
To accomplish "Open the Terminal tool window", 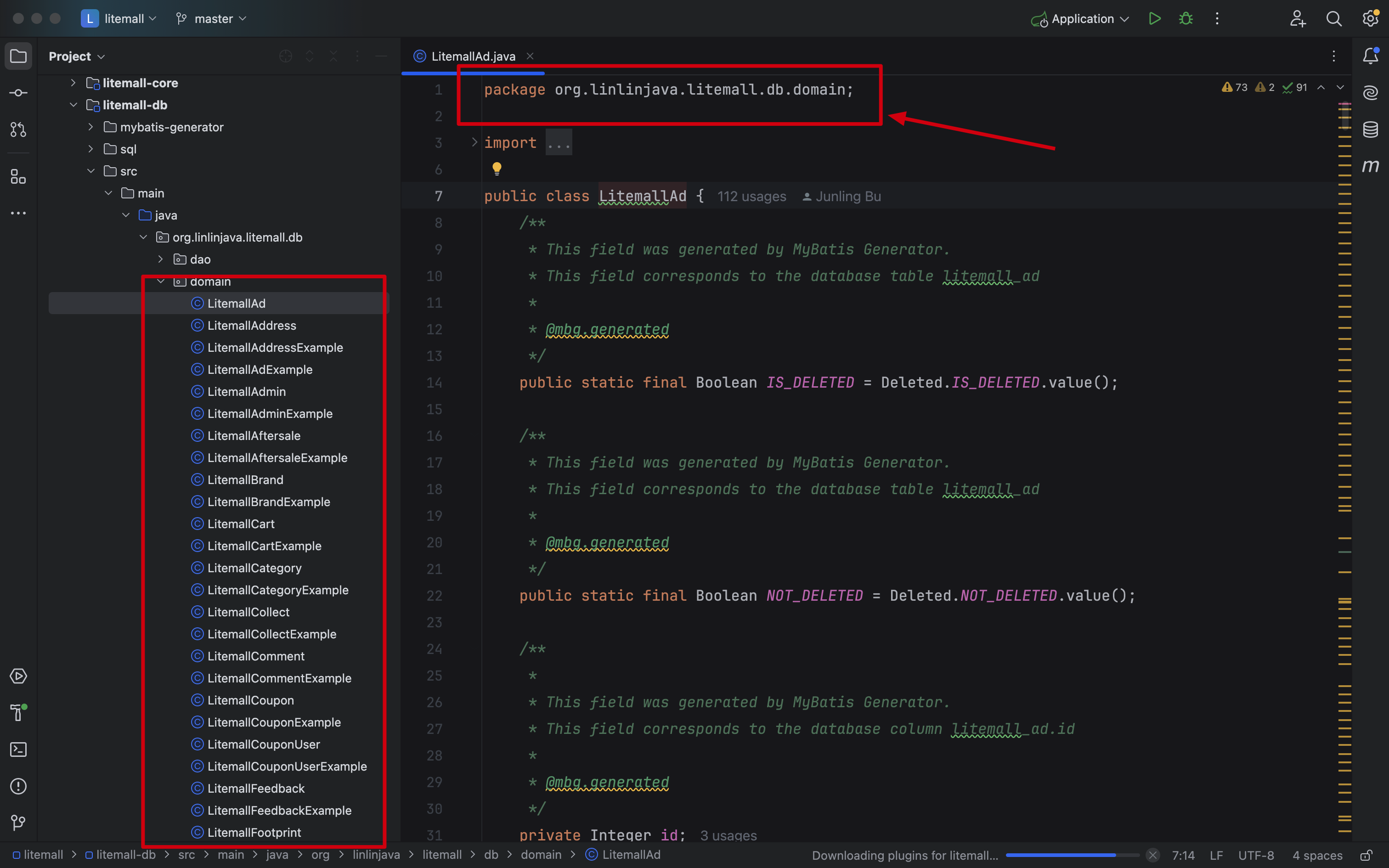I will click(18, 749).
